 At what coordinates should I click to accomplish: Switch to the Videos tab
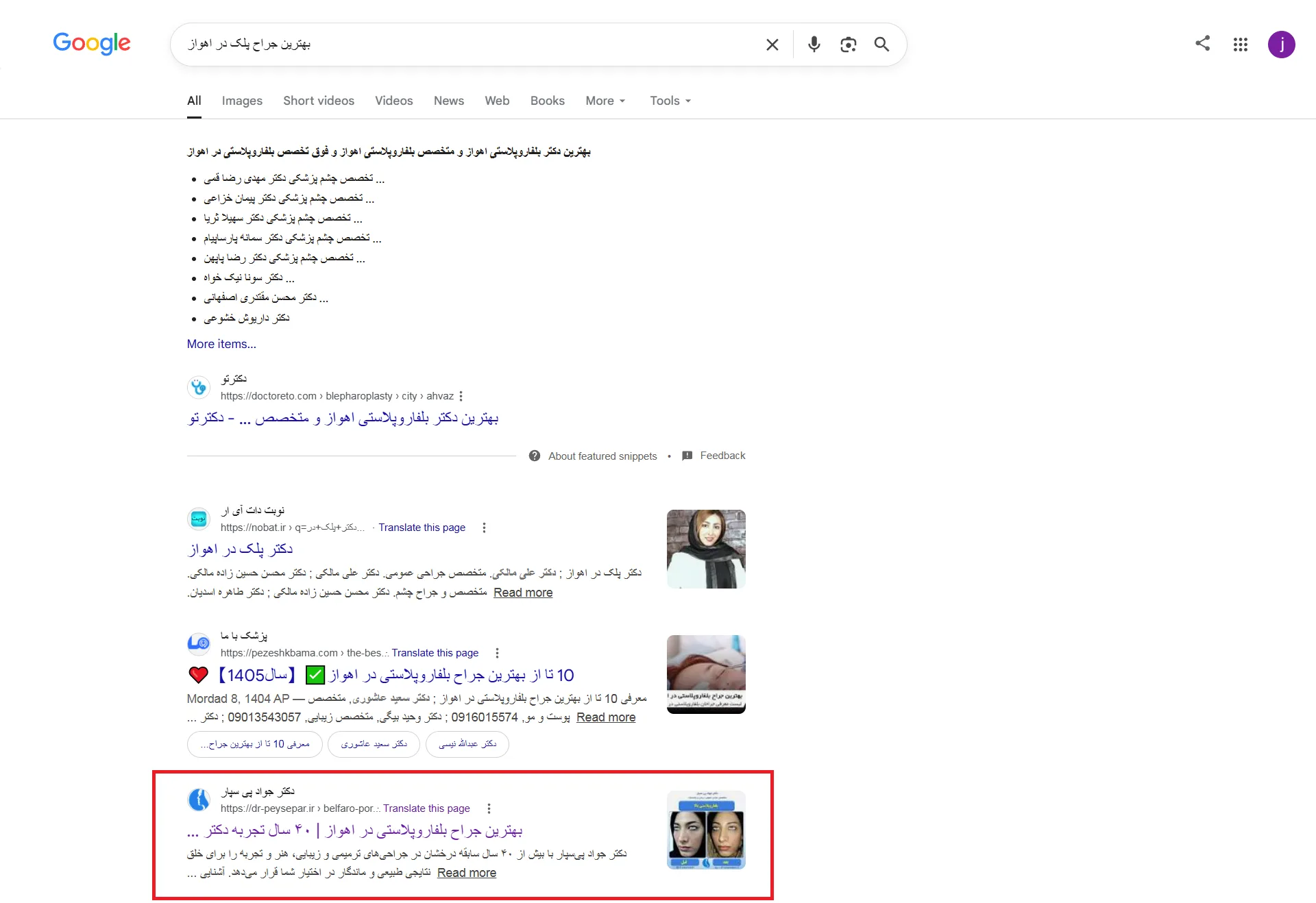[x=394, y=101]
